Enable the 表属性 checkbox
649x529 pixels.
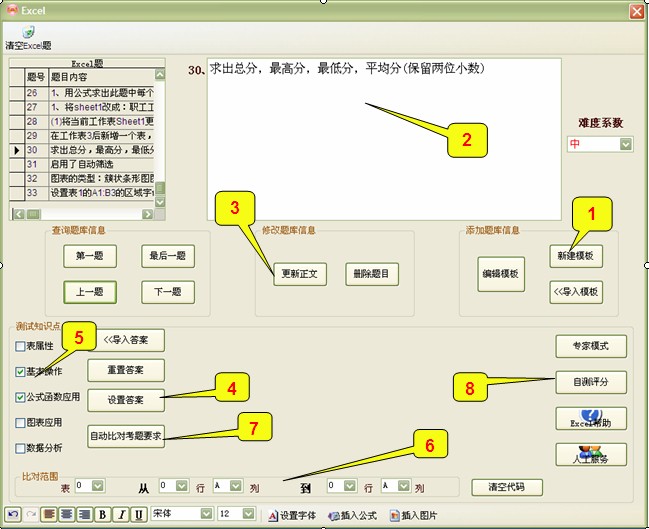(20, 346)
